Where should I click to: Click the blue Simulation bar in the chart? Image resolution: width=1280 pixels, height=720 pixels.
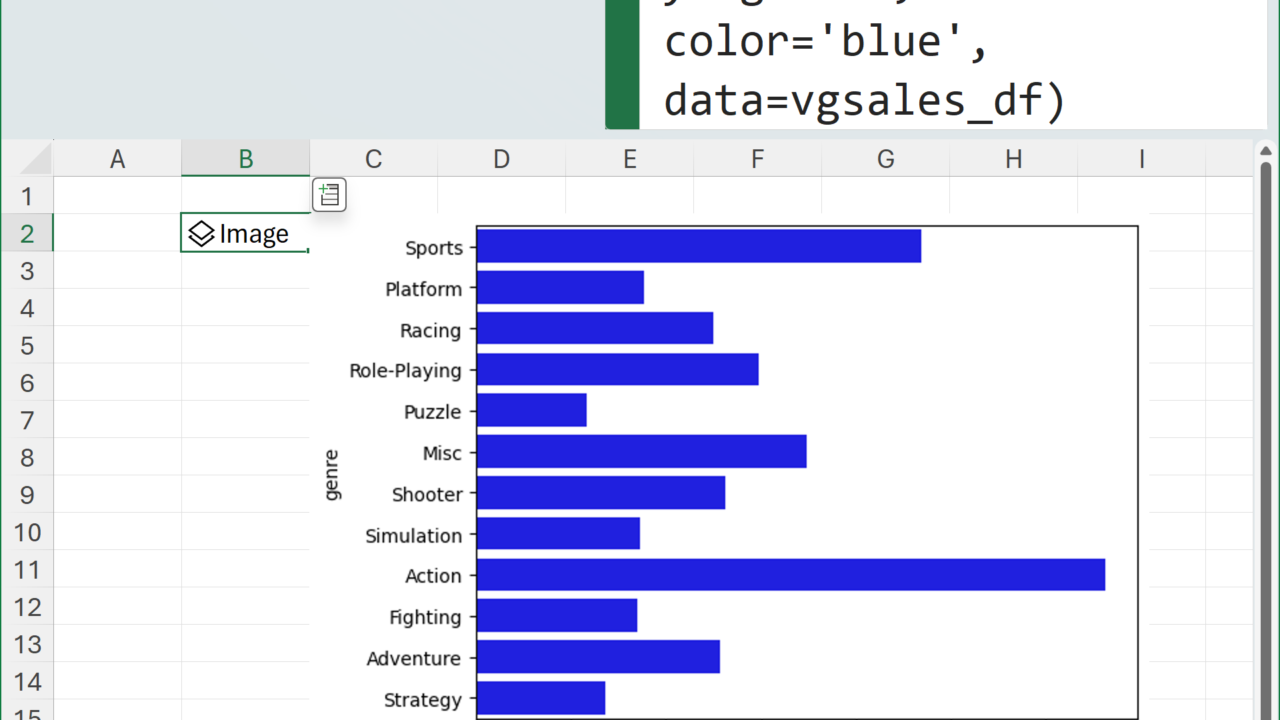pos(559,534)
